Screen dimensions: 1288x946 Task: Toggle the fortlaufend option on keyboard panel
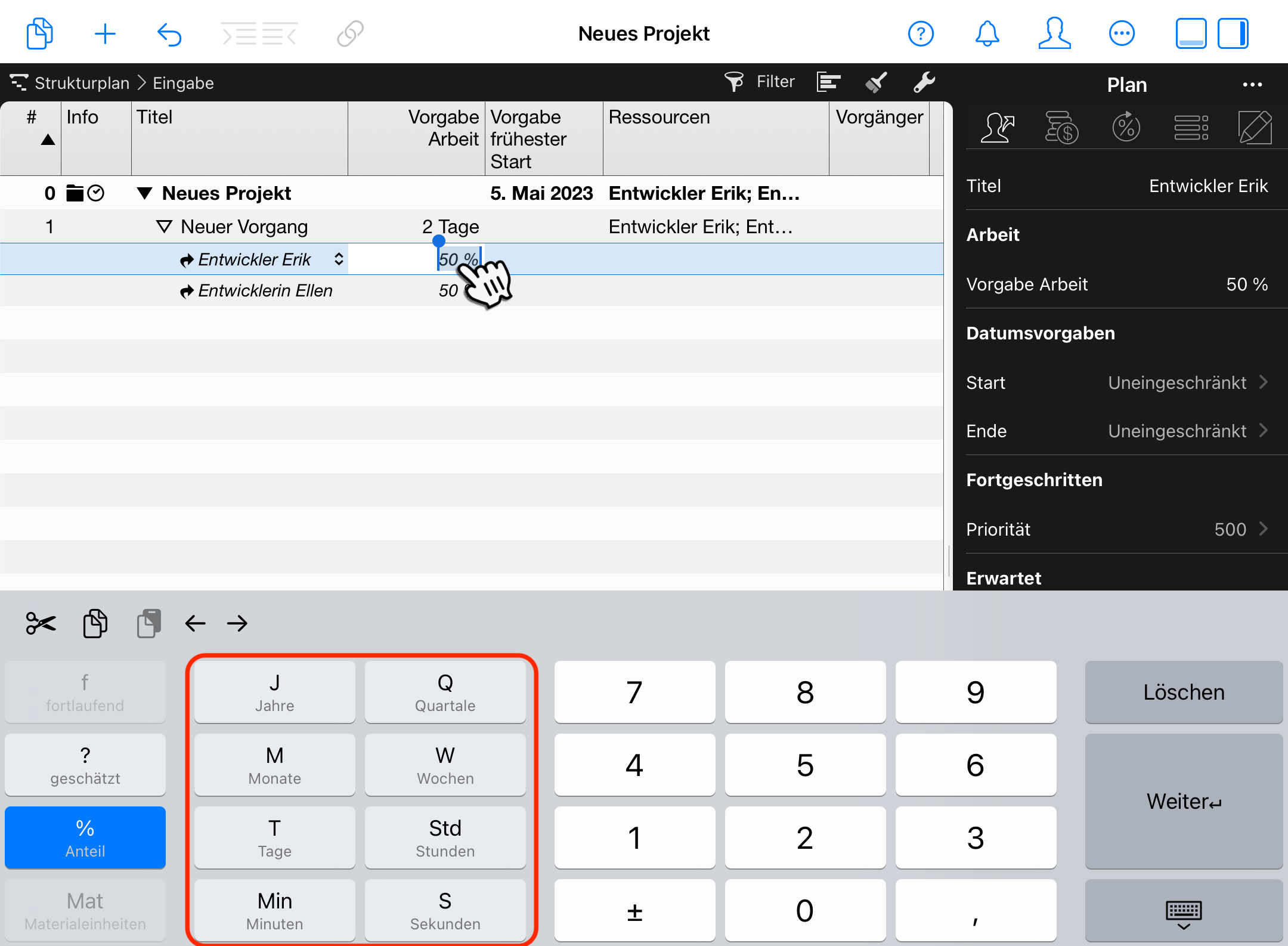click(x=85, y=692)
